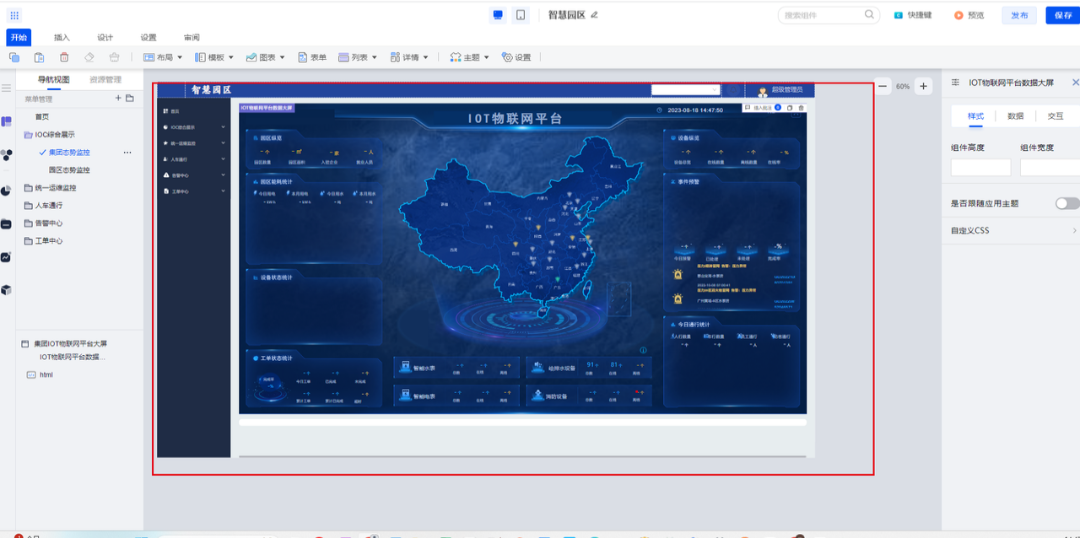
Task: Switch to 交互 properties tab
Action: [1055, 116]
